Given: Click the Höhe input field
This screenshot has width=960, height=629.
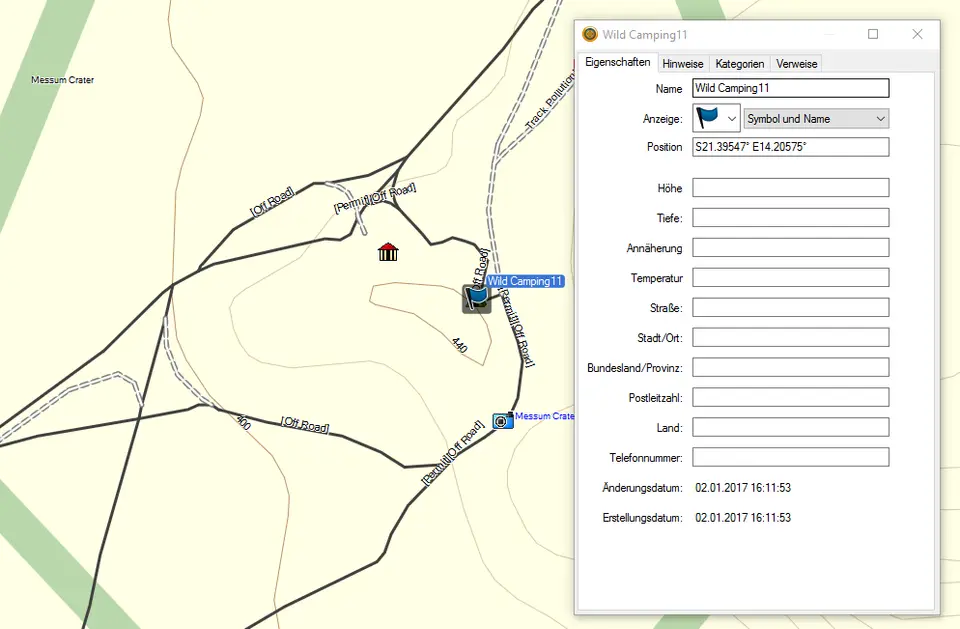Looking at the screenshot, I should tap(790, 188).
